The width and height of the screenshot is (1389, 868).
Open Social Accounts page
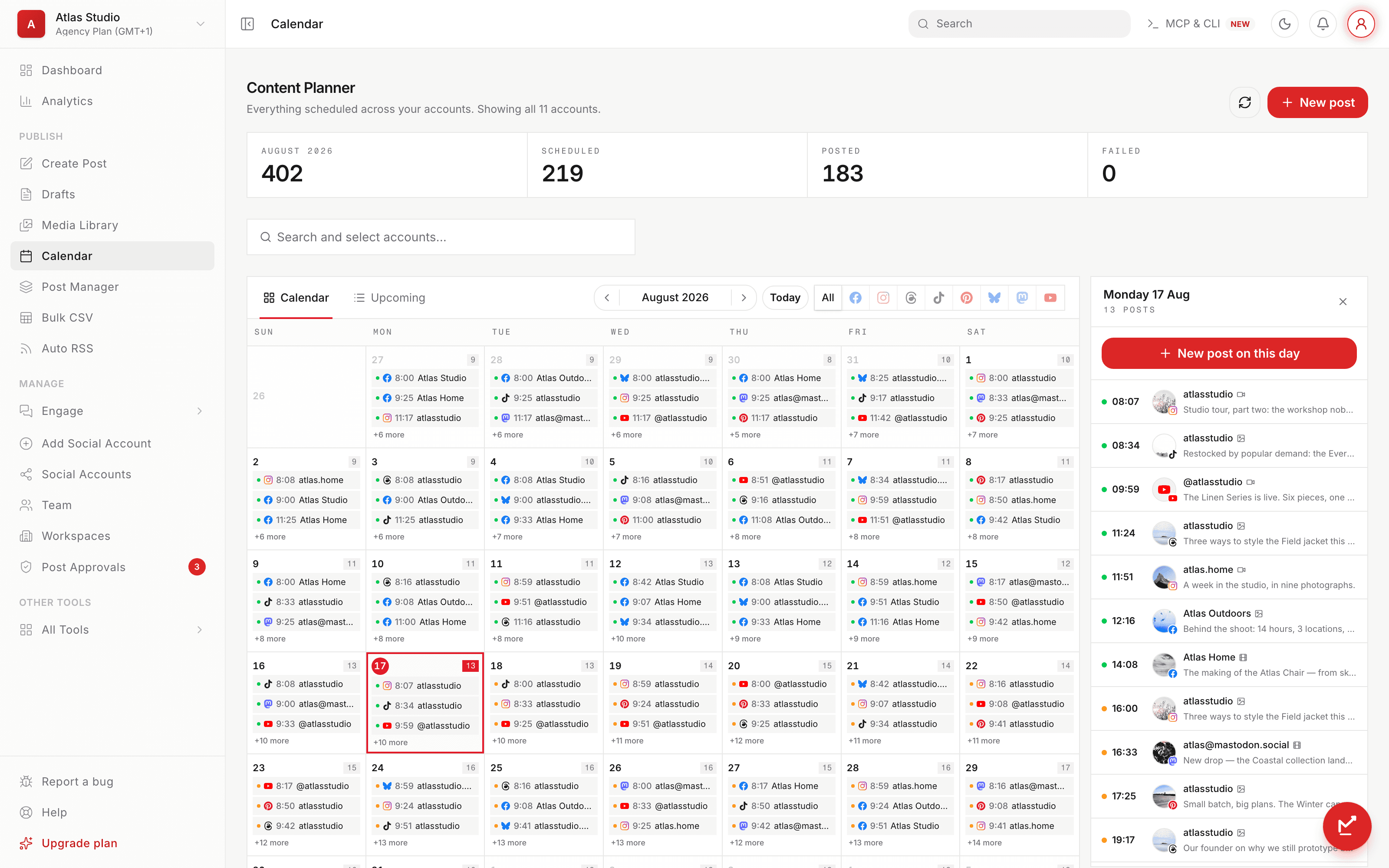(x=112, y=474)
